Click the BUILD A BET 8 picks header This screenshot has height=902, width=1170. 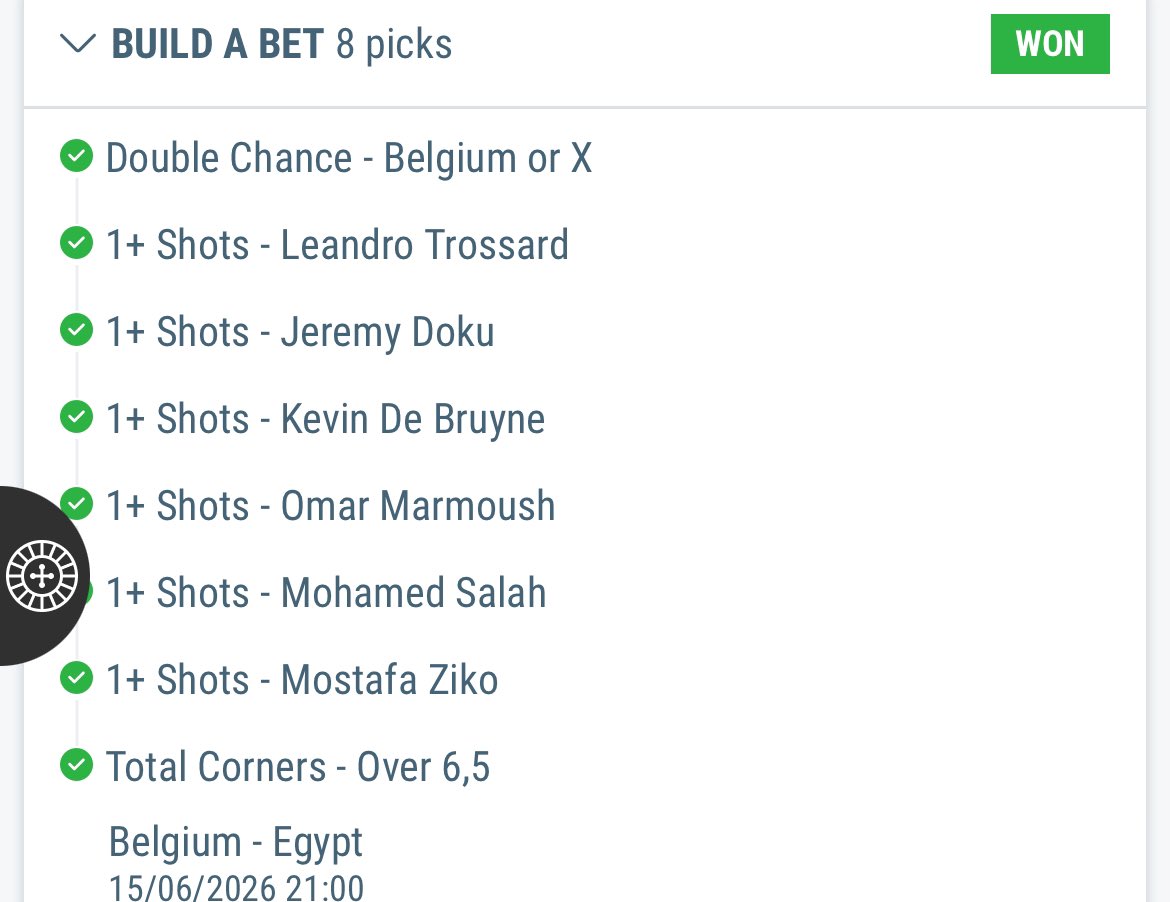click(x=281, y=44)
